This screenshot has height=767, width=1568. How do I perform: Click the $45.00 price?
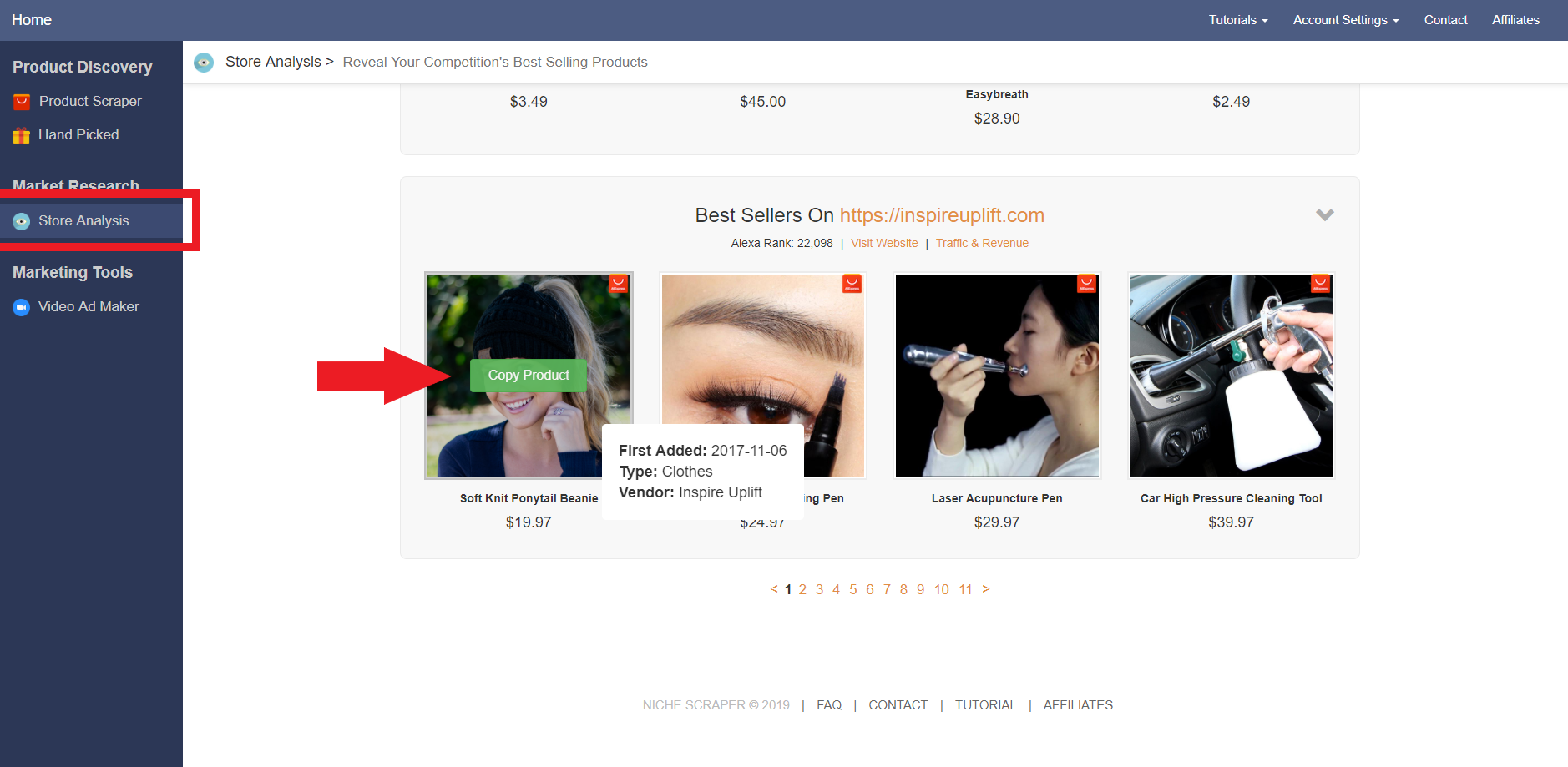(x=763, y=102)
